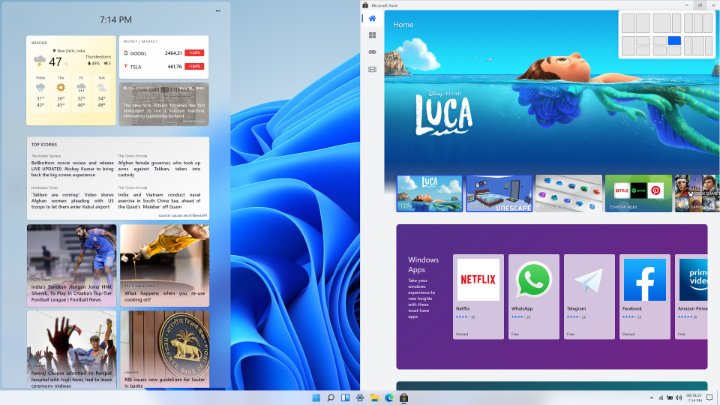Snap to tall left zone of left-plus-stacked layout

[628, 46]
